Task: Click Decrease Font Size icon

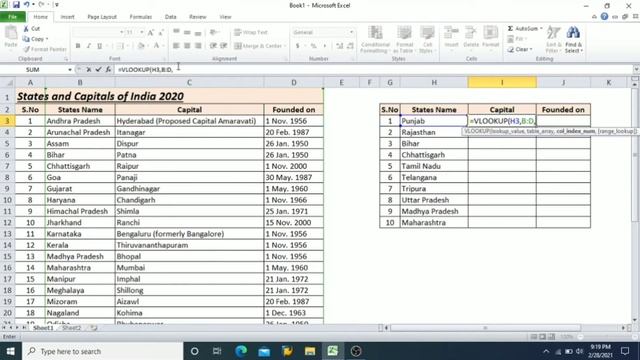Action: click(x=161, y=32)
